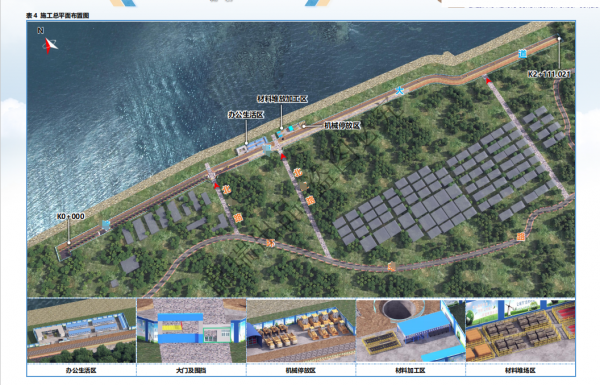The width and height of the screenshot is (600, 385).
Task: Click the 材料堆场区 caption under the thumbnail
Action: tap(520, 370)
